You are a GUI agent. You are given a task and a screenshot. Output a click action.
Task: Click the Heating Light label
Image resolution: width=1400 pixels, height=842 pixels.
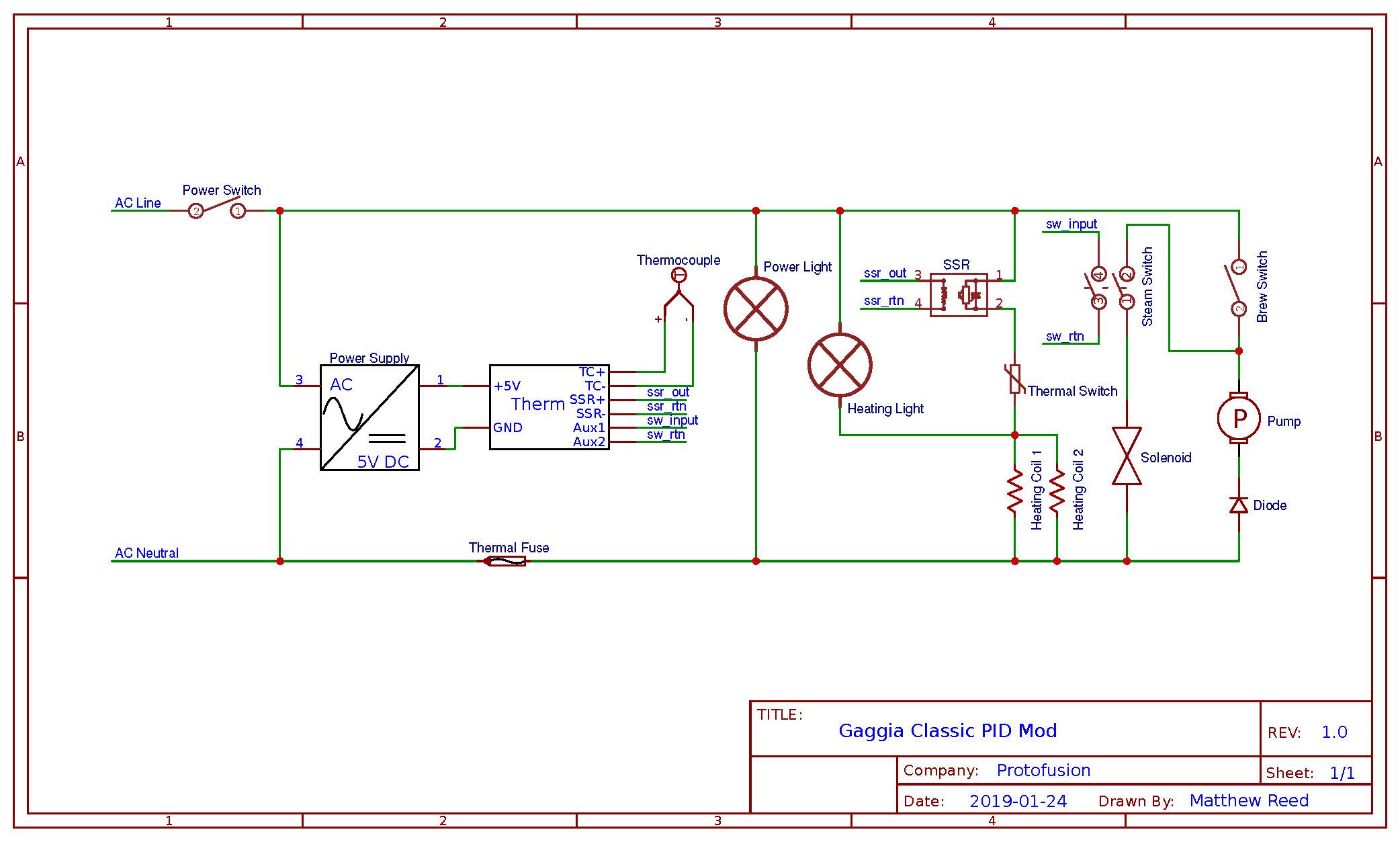pyautogui.click(x=885, y=409)
